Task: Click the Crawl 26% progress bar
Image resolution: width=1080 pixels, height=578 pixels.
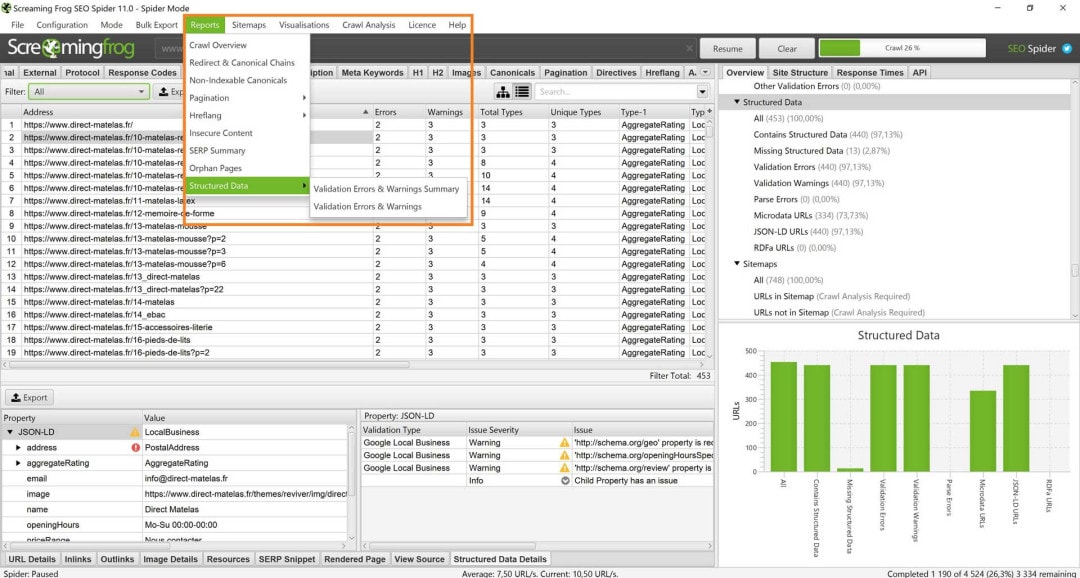Action: tap(901, 48)
